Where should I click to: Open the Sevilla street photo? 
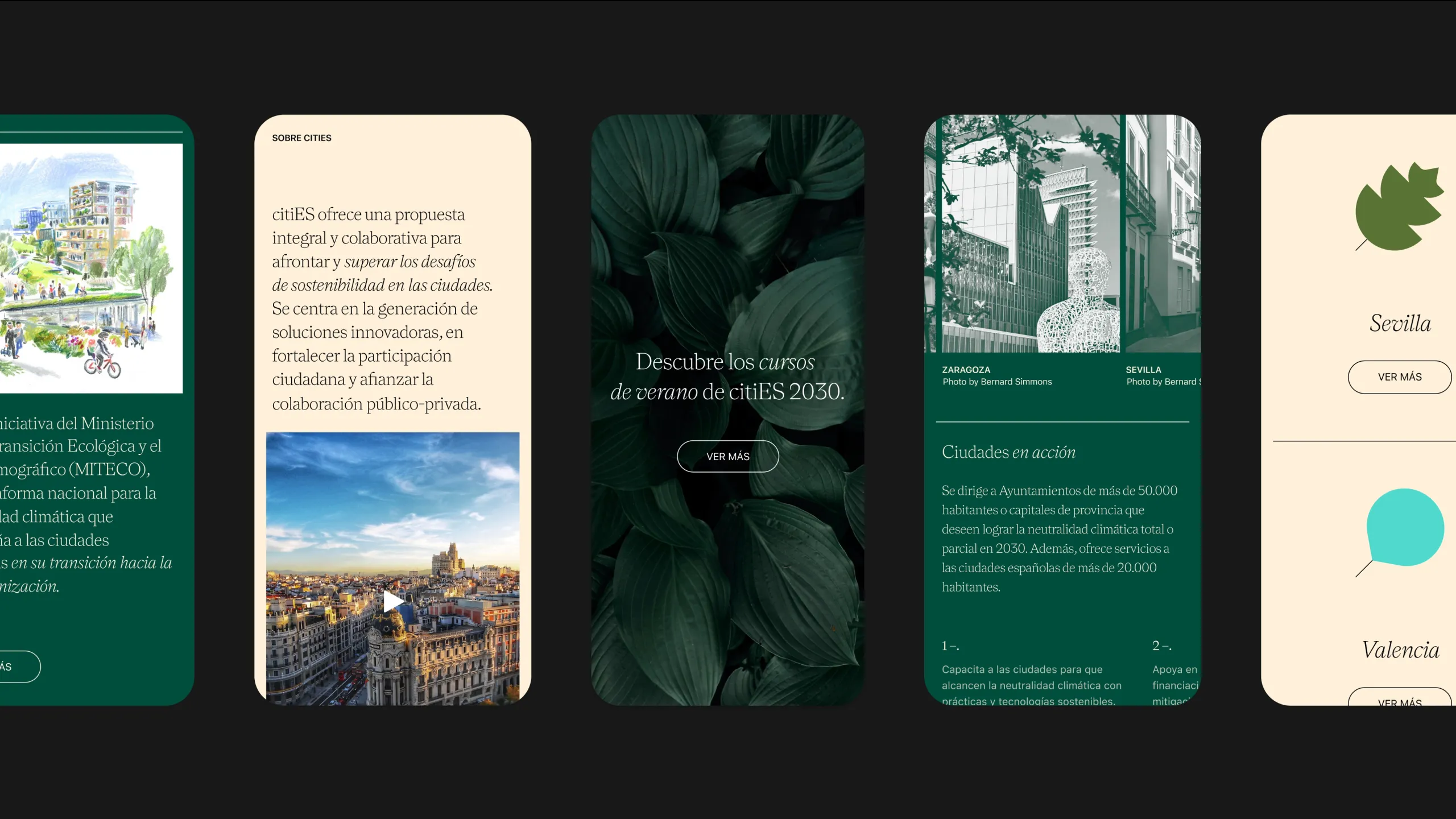(1163, 233)
